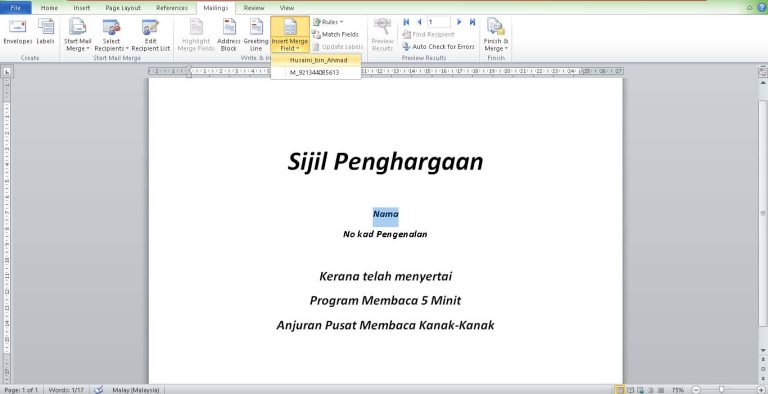Screen dimensions: 768x394
Task: Open the Envelopes tool
Action: [x=18, y=32]
